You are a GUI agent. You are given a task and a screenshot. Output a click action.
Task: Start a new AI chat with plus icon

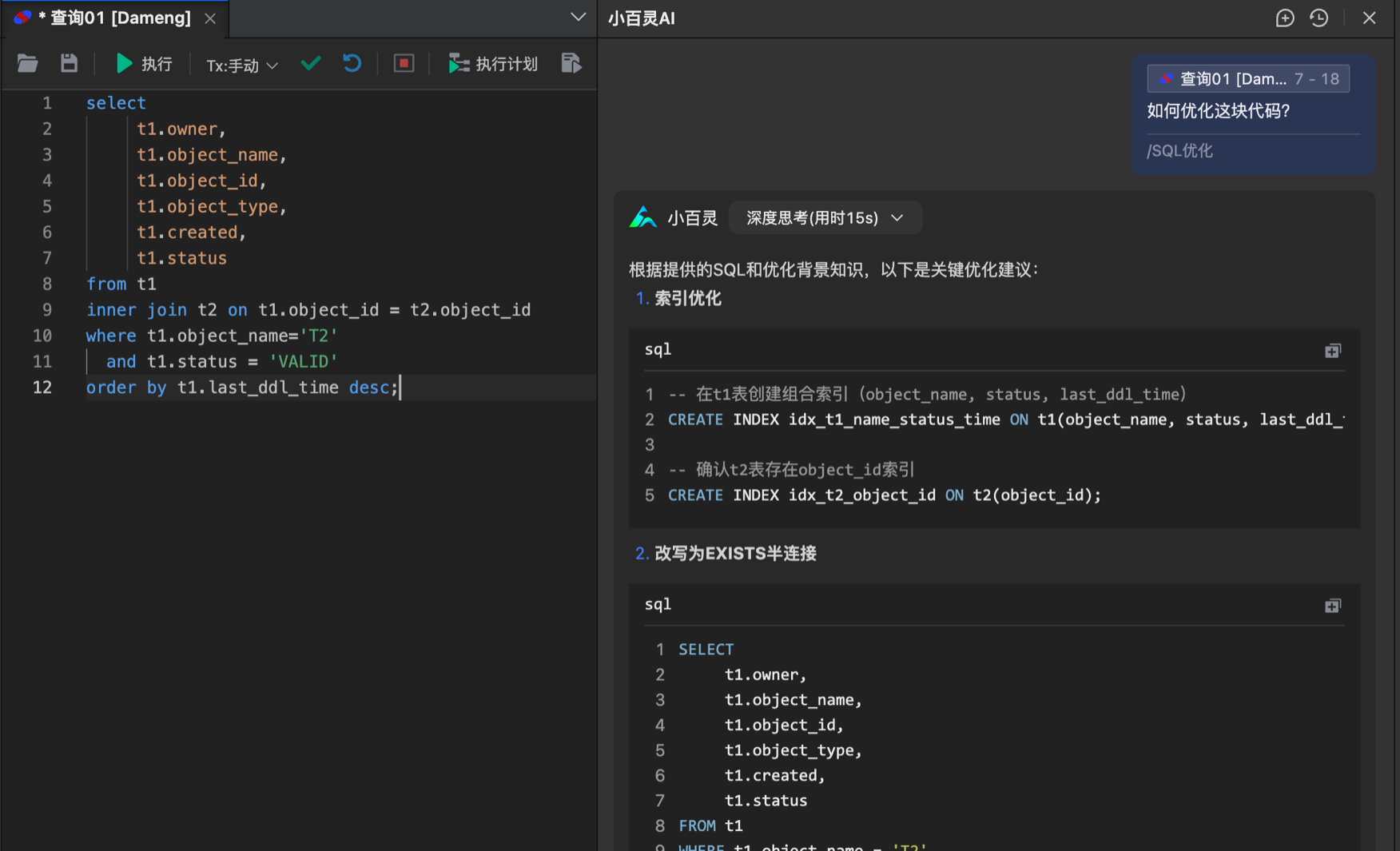pyautogui.click(x=1285, y=18)
